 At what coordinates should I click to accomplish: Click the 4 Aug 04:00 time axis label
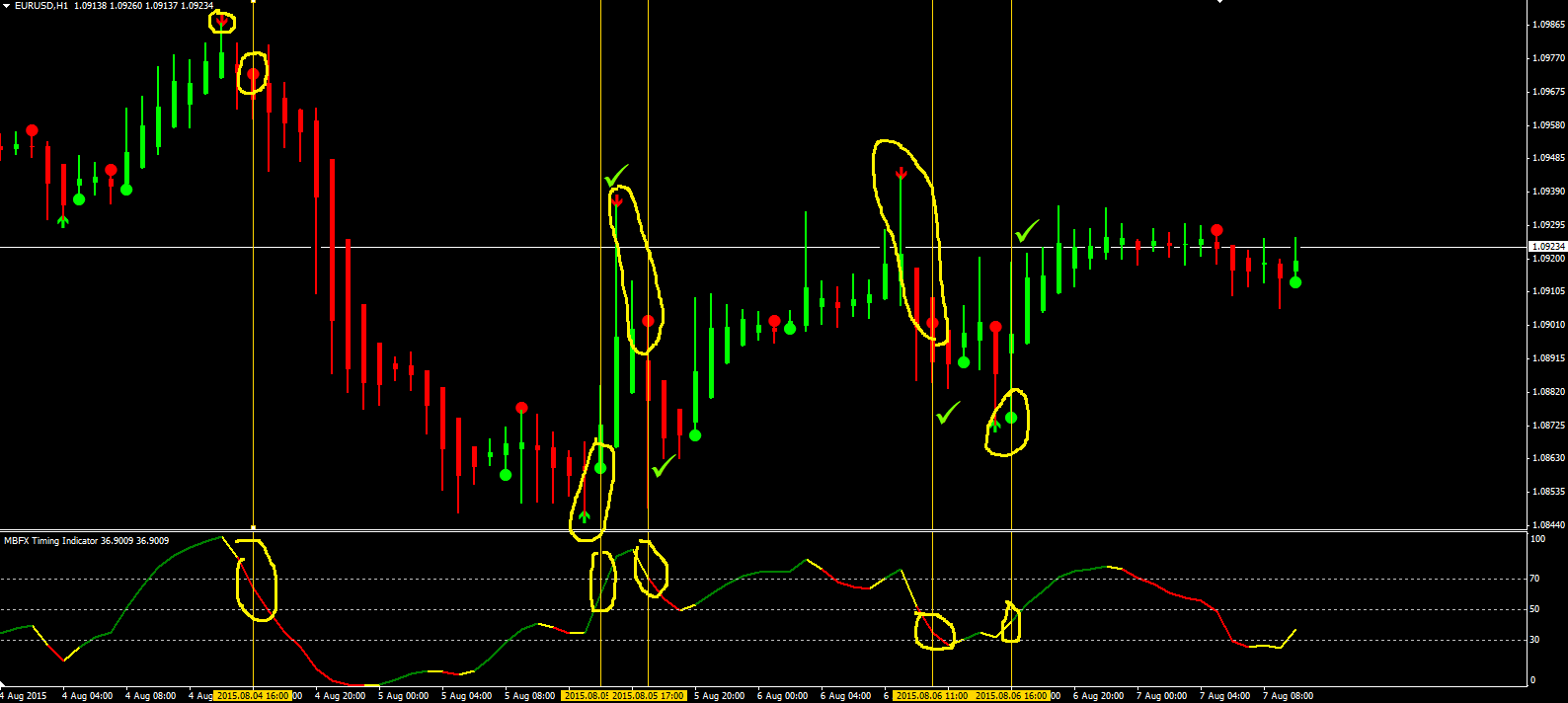pyautogui.click(x=87, y=696)
